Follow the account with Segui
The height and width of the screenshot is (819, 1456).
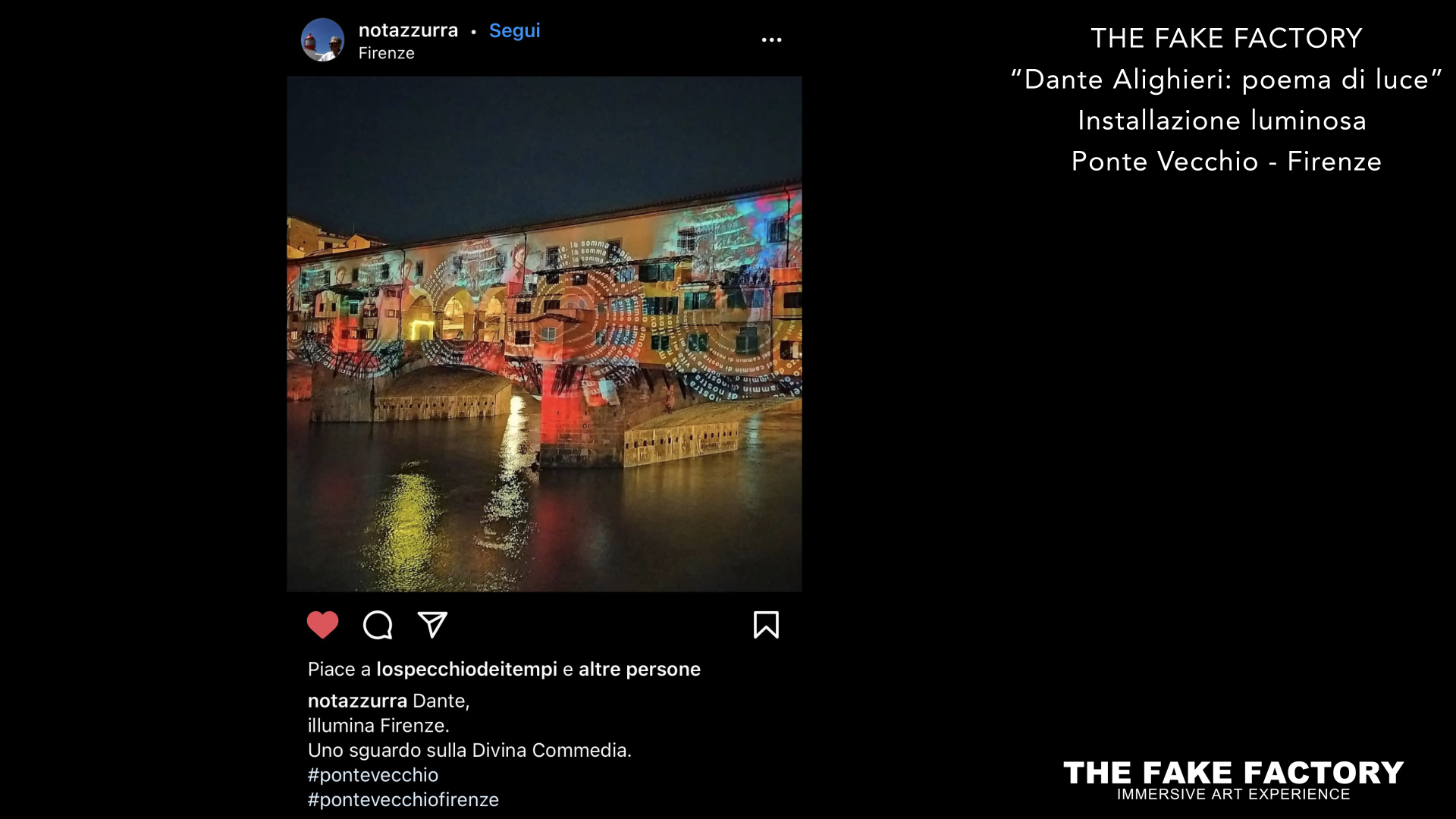514,30
